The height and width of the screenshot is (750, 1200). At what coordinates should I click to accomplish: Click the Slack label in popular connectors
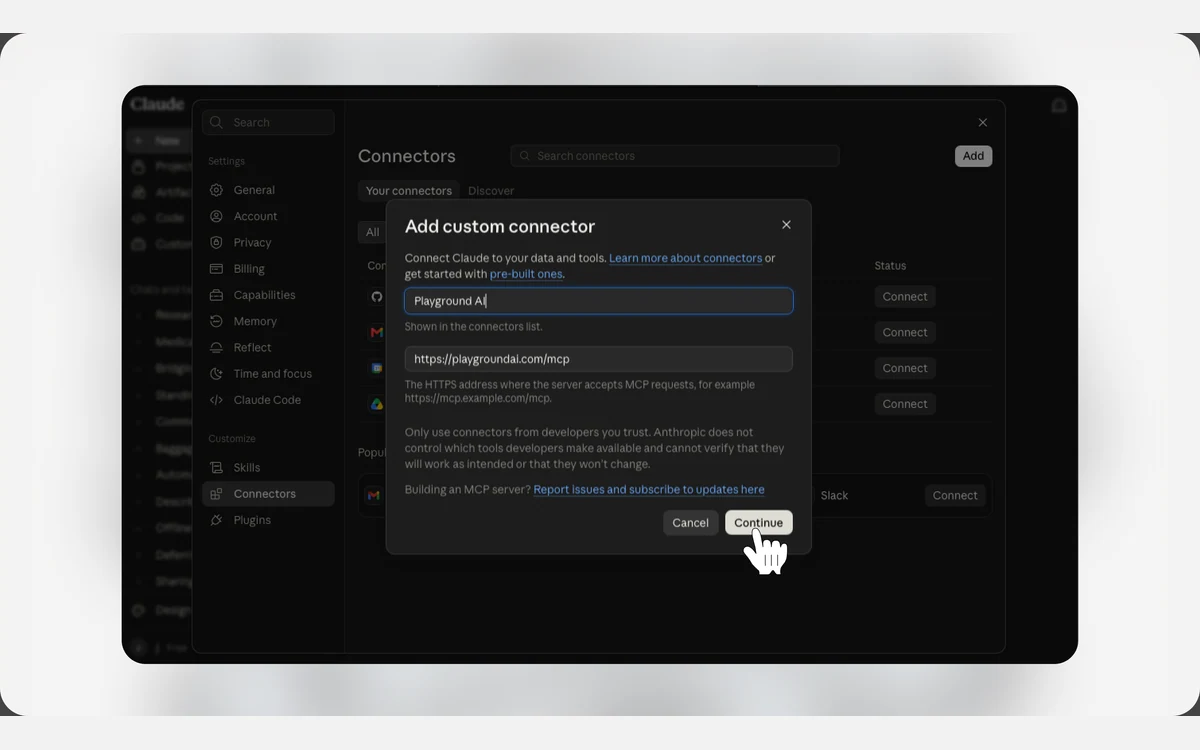coord(834,496)
